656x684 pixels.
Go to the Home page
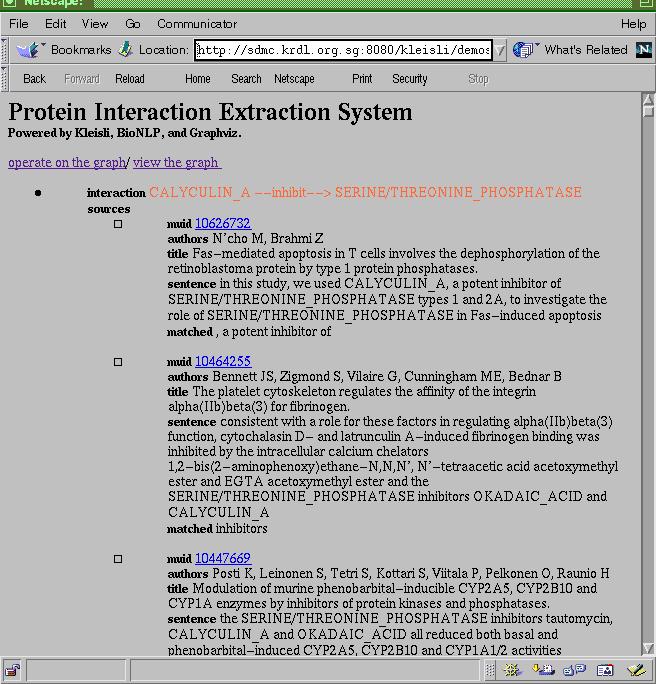click(198, 79)
